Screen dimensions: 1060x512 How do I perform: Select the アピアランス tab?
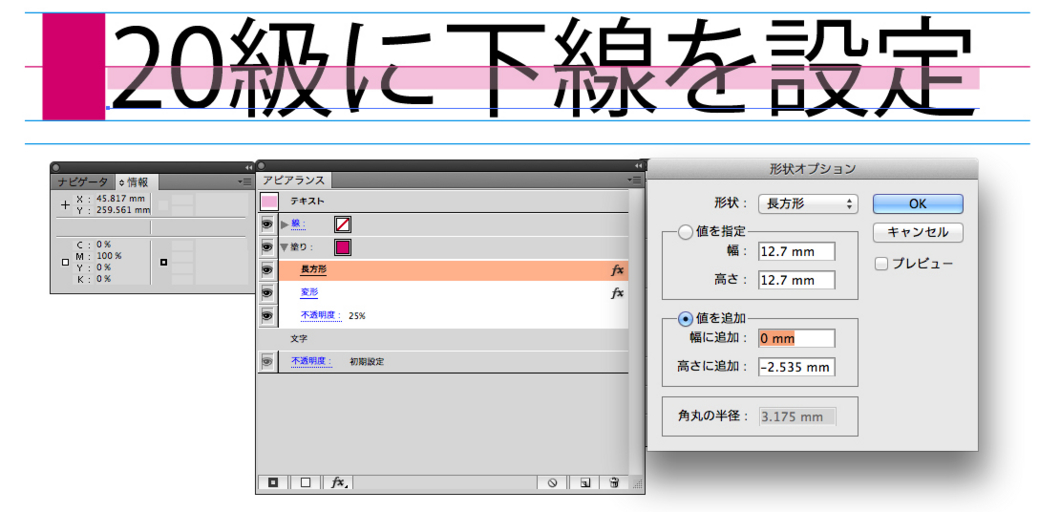[294, 181]
